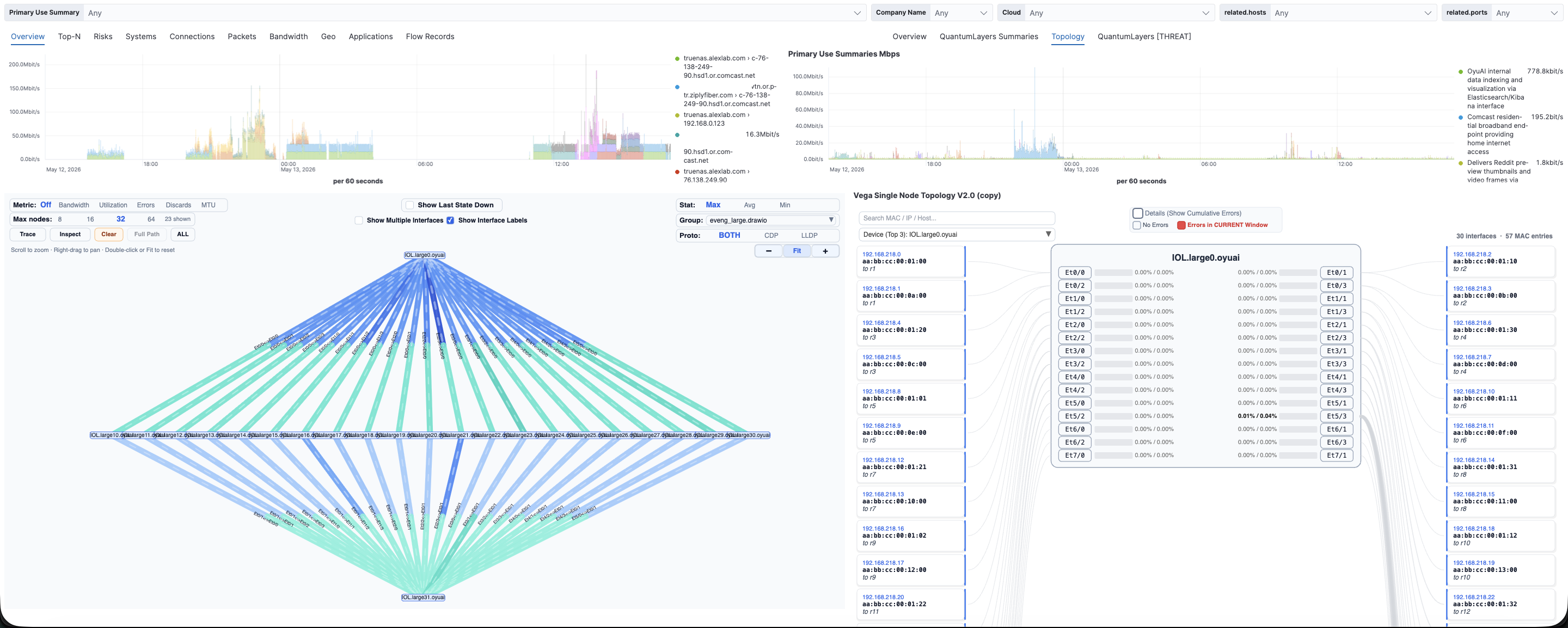
Task: Click the Trace button
Action: click(x=27, y=235)
